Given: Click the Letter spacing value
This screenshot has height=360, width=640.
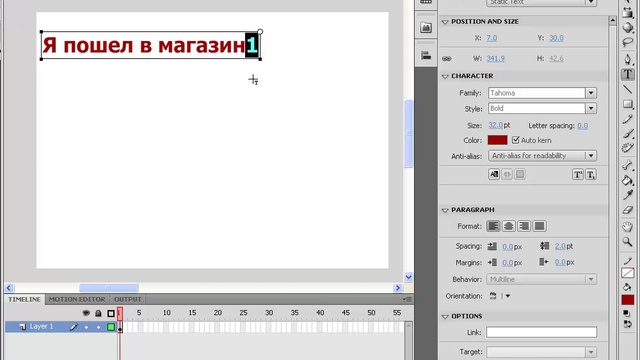Looking at the screenshot, I should click(x=582, y=126).
